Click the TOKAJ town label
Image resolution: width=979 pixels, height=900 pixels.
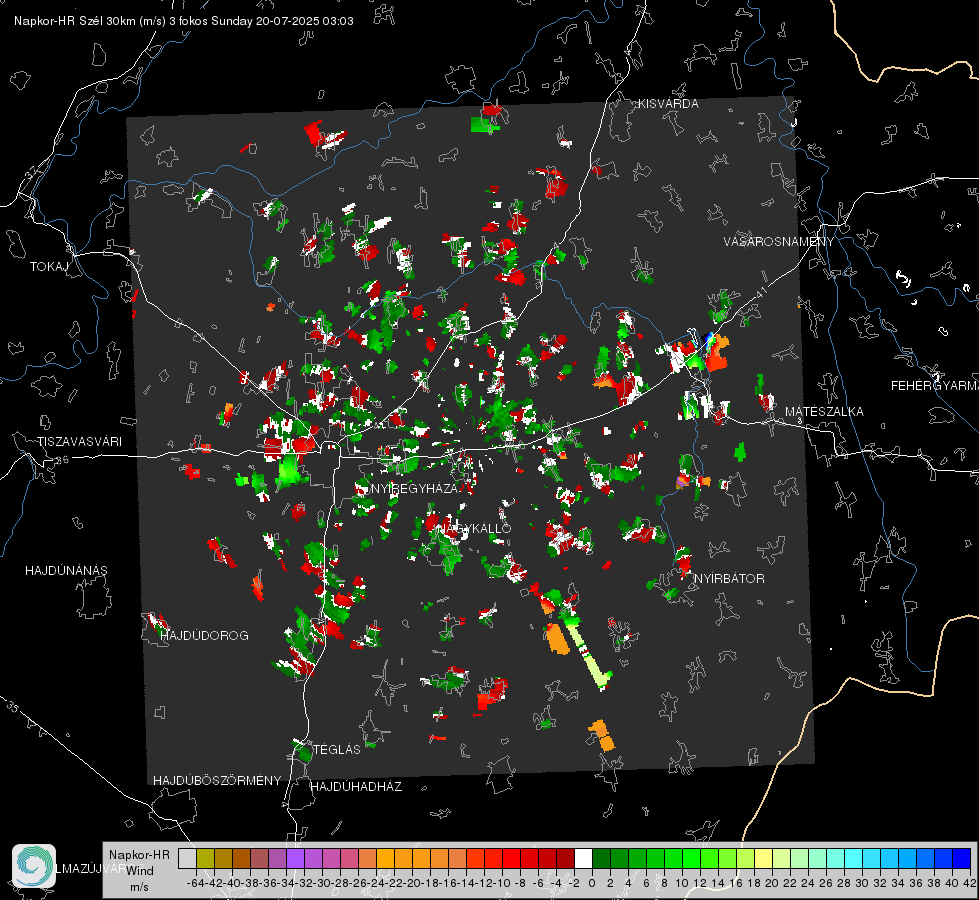[x=49, y=267]
